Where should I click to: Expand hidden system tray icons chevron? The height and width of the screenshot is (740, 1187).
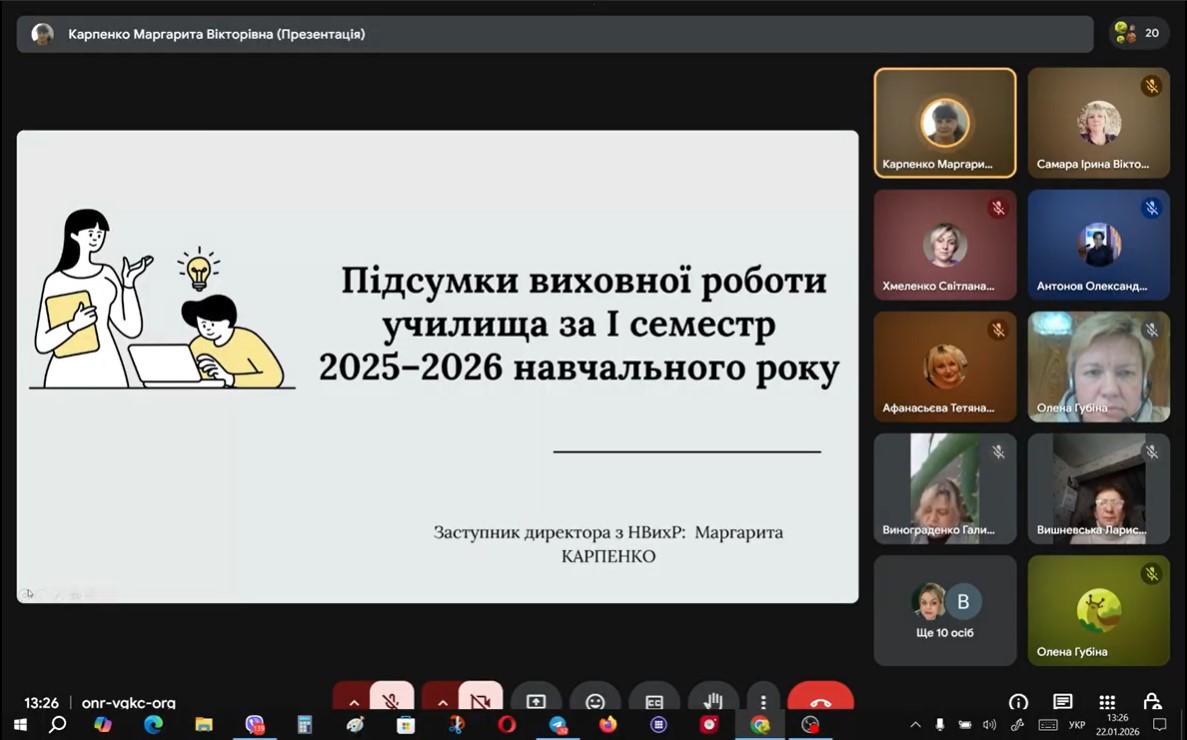(915, 725)
